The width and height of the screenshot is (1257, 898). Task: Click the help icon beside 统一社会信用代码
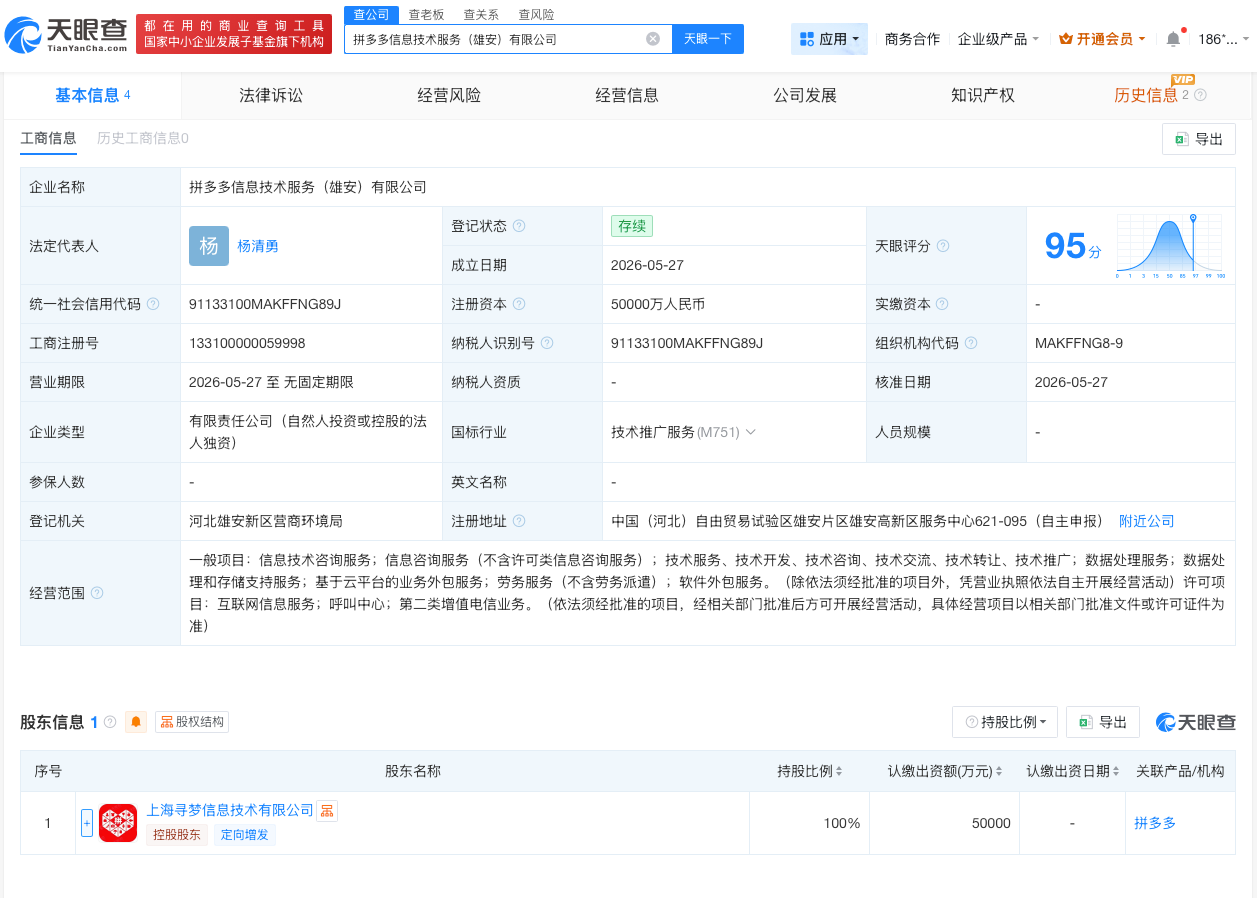pos(153,304)
